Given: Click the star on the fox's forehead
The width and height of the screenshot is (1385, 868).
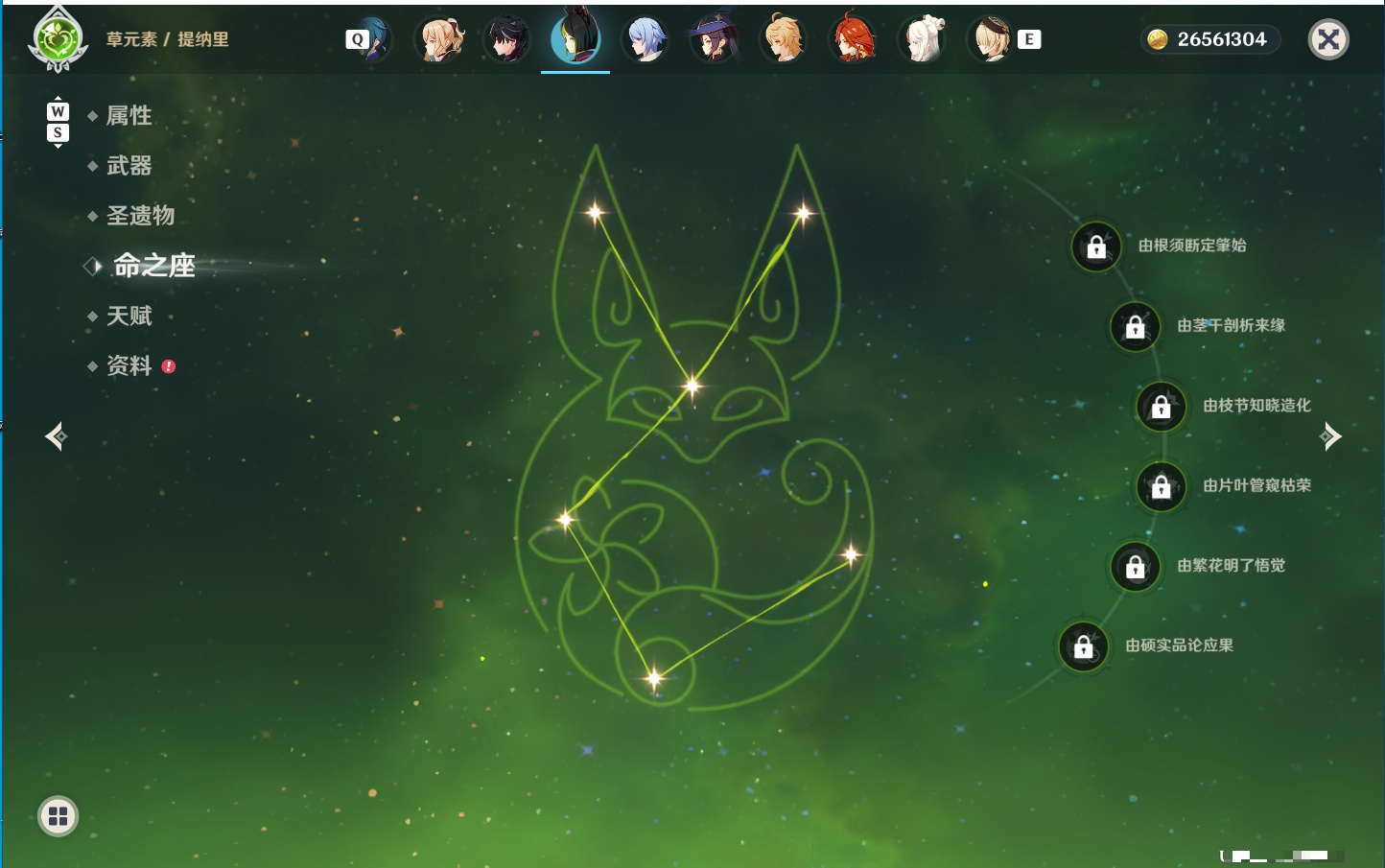Looking at the screenshot, I should click(x=692, y=387).
